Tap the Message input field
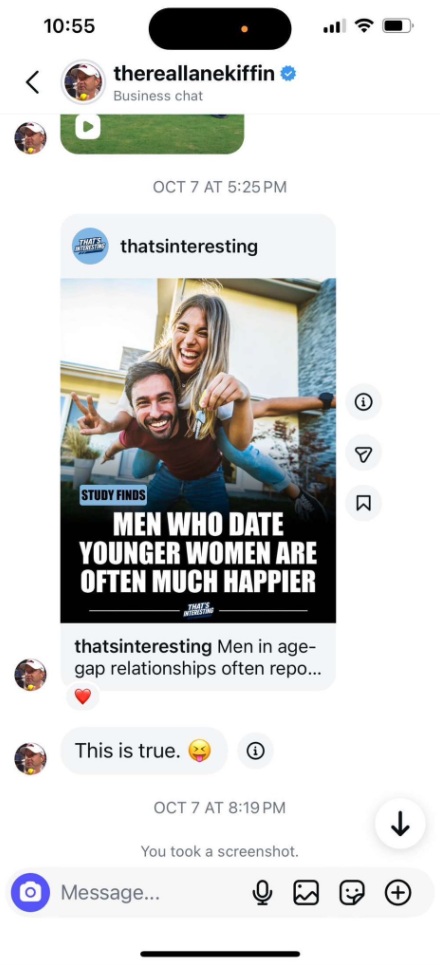Screen dimensions: 440x965 tap(151, 892)
